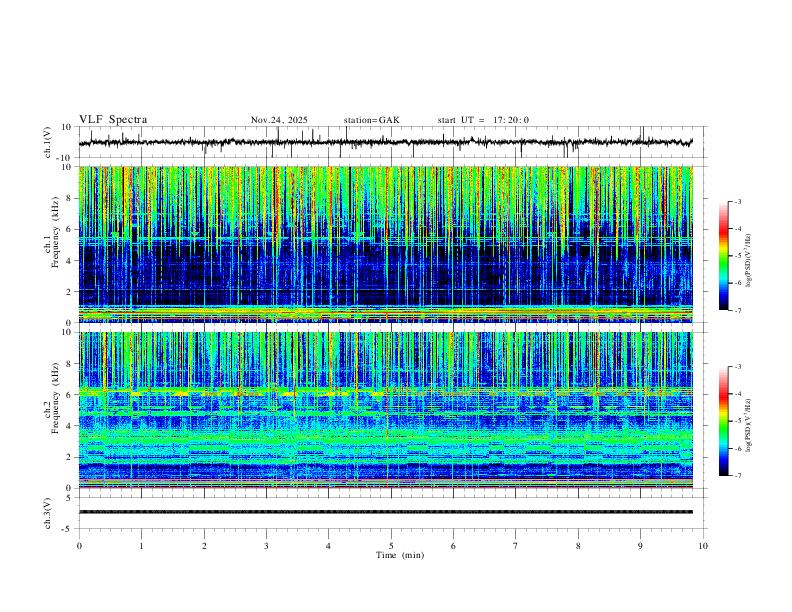Click ch.1 'Frequency (kHz)' axis label
792x612 pixels.
[x=56, y=232]
